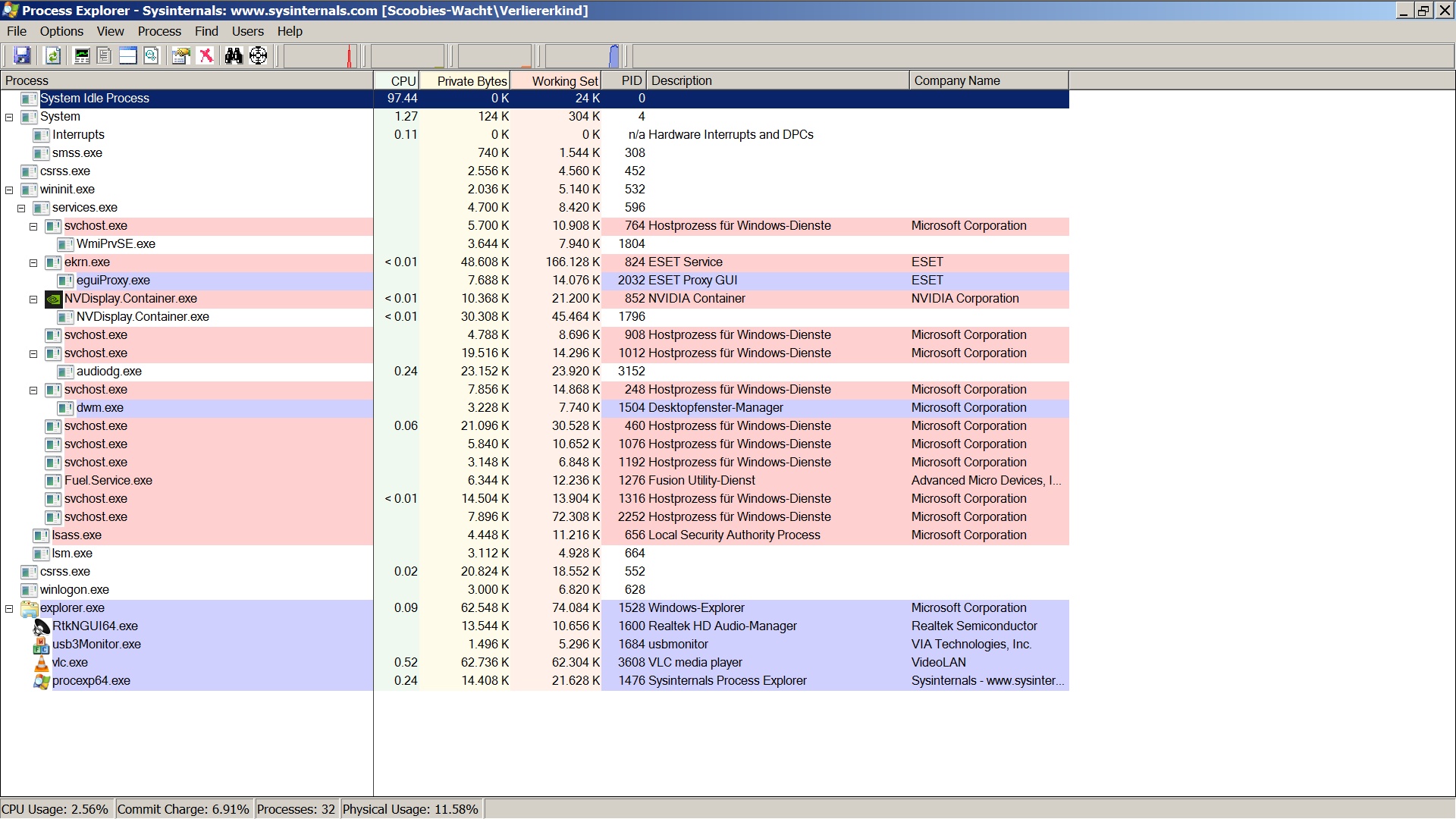The height and width of the screenshot is (819, 1456).
Task: Collapse the wininit.exe tree node
Action: point(9,190)
